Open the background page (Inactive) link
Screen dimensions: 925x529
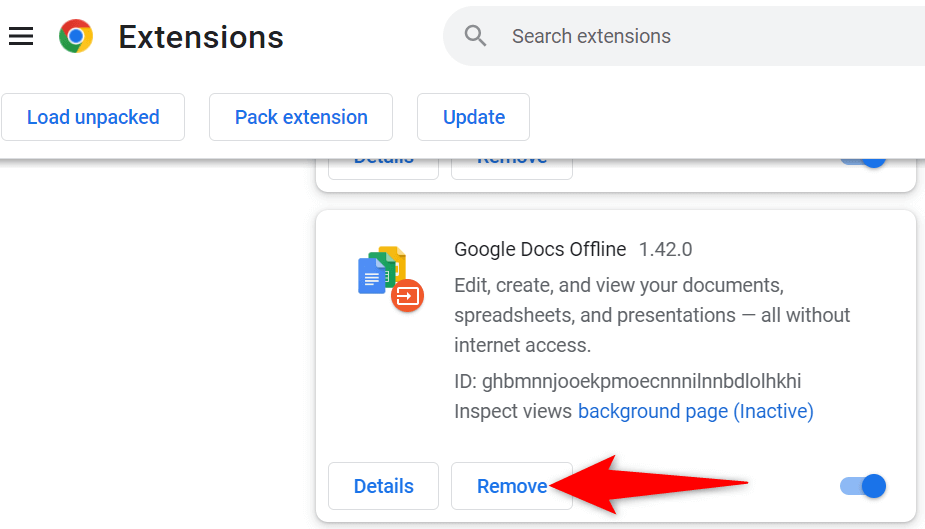tap(695, 411)
